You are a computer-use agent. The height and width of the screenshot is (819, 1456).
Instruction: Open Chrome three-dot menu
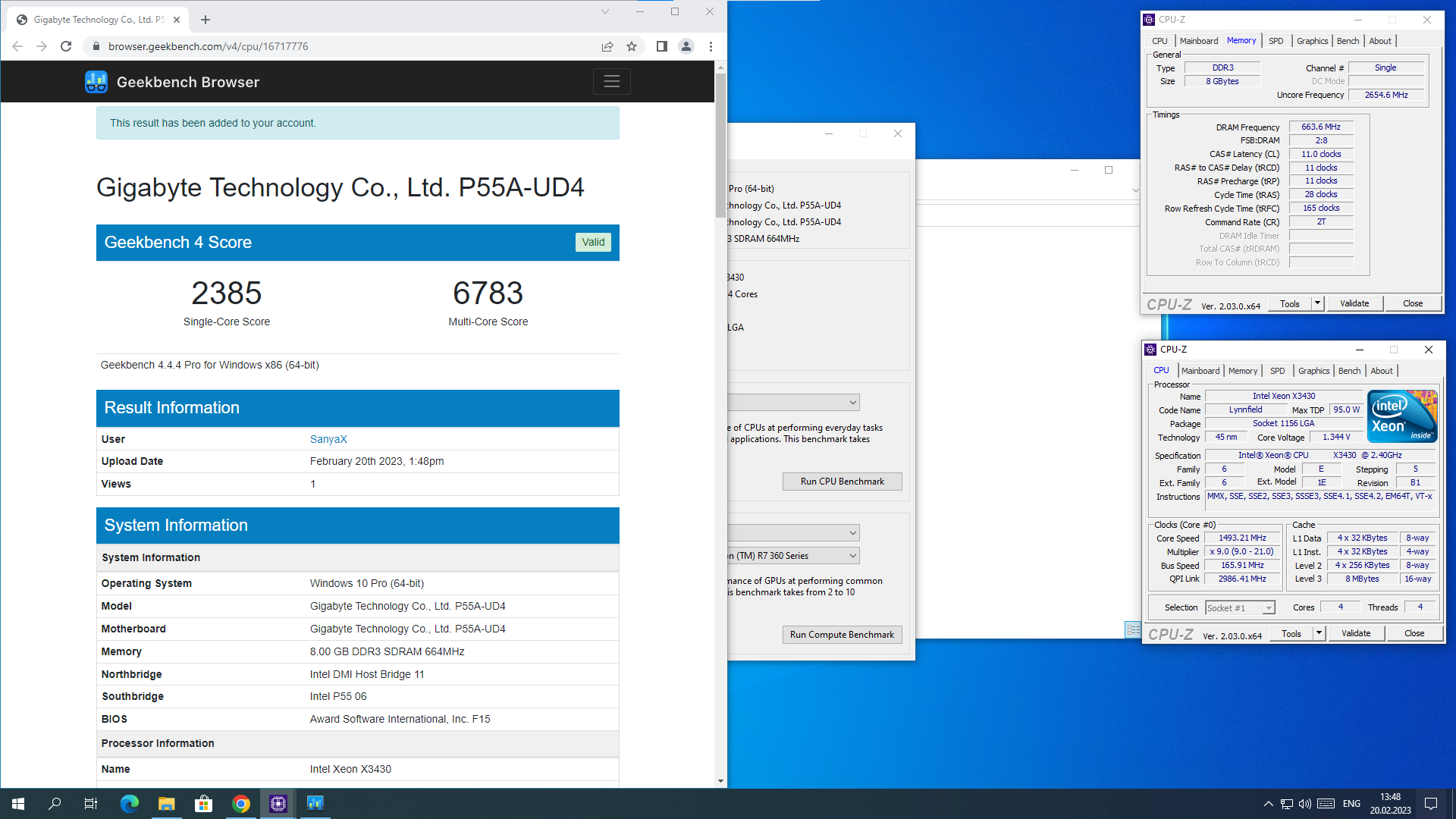(x=711, y=46)
